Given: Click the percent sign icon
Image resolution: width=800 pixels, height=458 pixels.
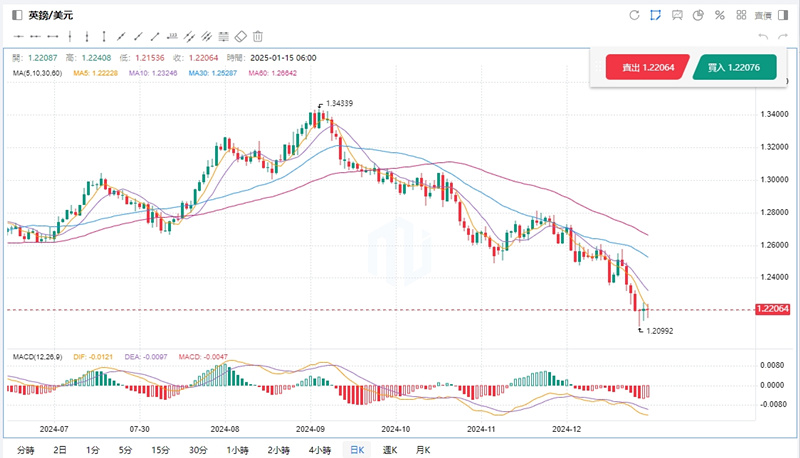Looking at the screenshot, I should click(x=719, y=15).
